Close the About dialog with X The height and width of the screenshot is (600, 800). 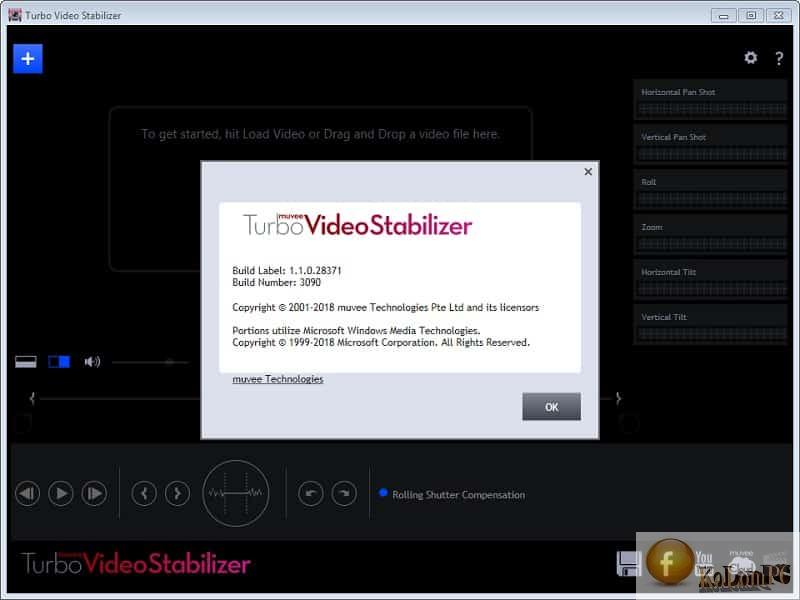pyautogui.click(x=588, y=172)
